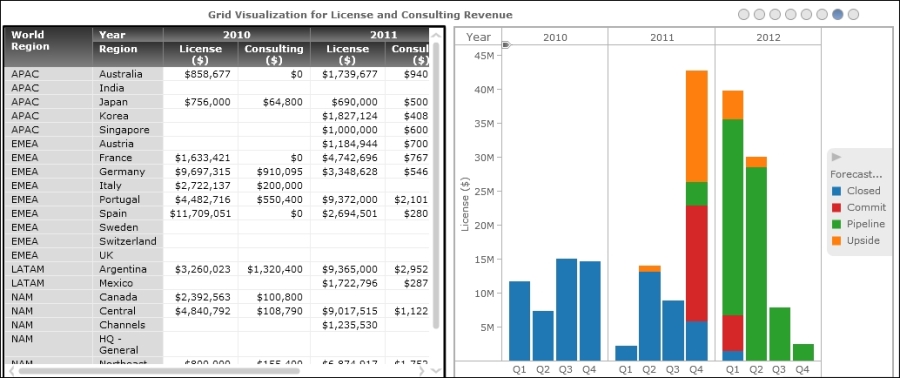Click the World Region column header
The image size is (900, 378).
tap(48, 47)
